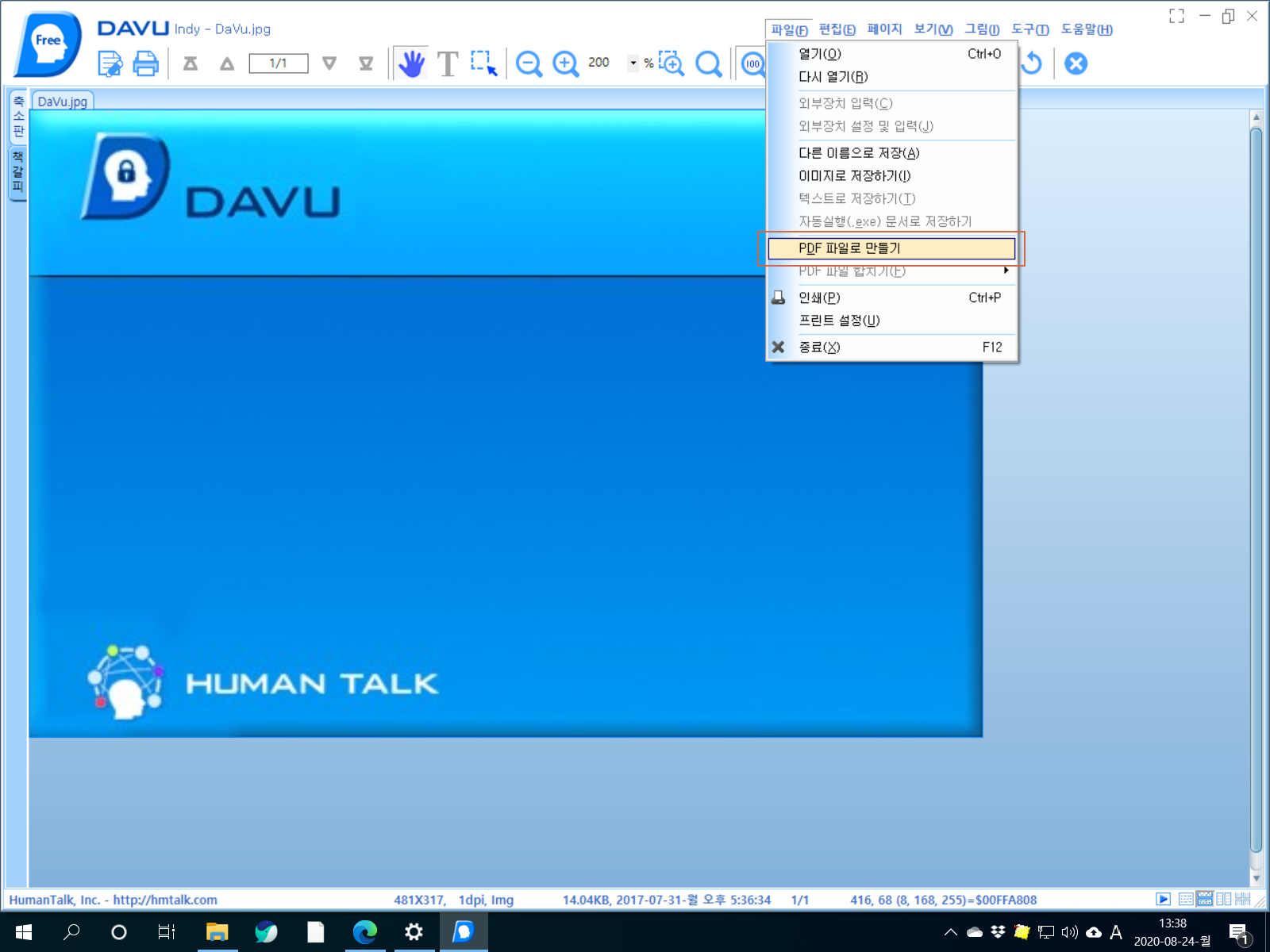The image size is (1270, 952).
Task: Click status text 481X317, 1dpi, Img
Action: point(454,900)
